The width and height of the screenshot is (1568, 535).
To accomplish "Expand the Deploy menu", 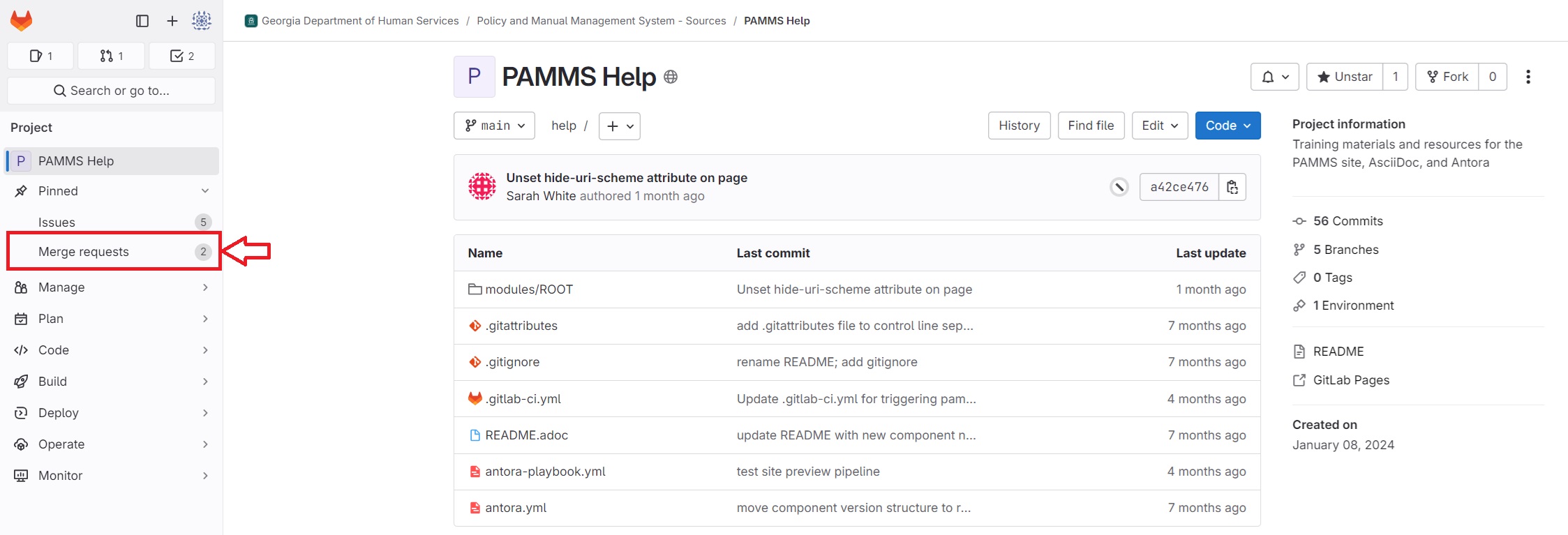I will click(x=112, y=413).
